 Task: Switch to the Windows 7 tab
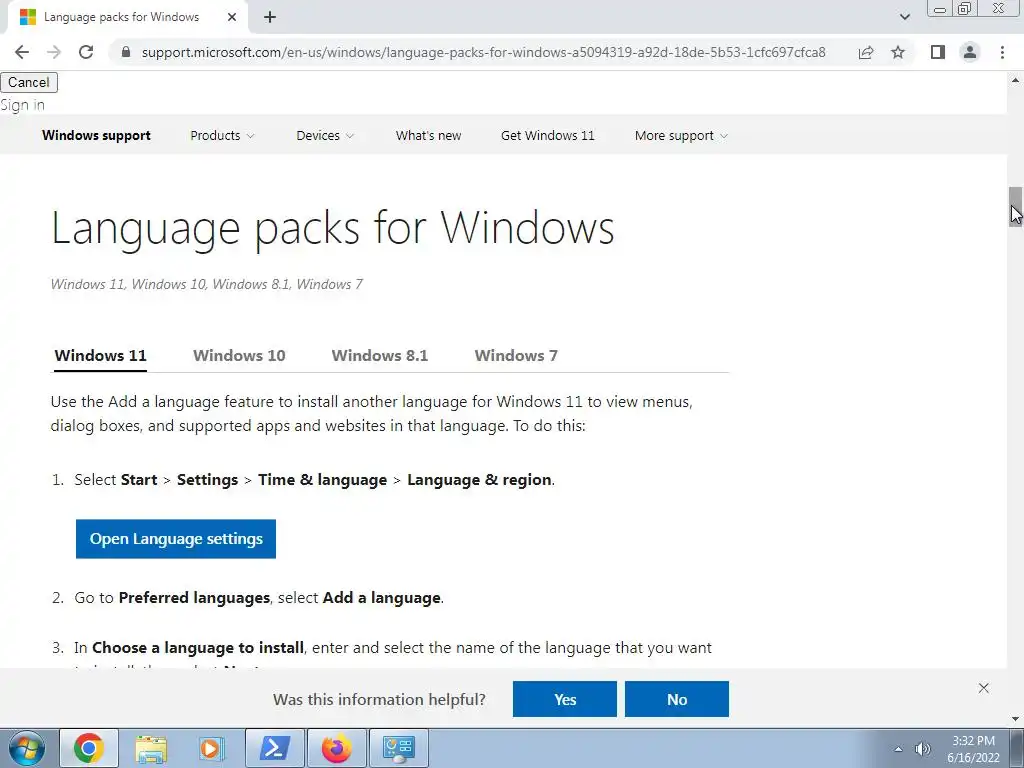(516, 356)
